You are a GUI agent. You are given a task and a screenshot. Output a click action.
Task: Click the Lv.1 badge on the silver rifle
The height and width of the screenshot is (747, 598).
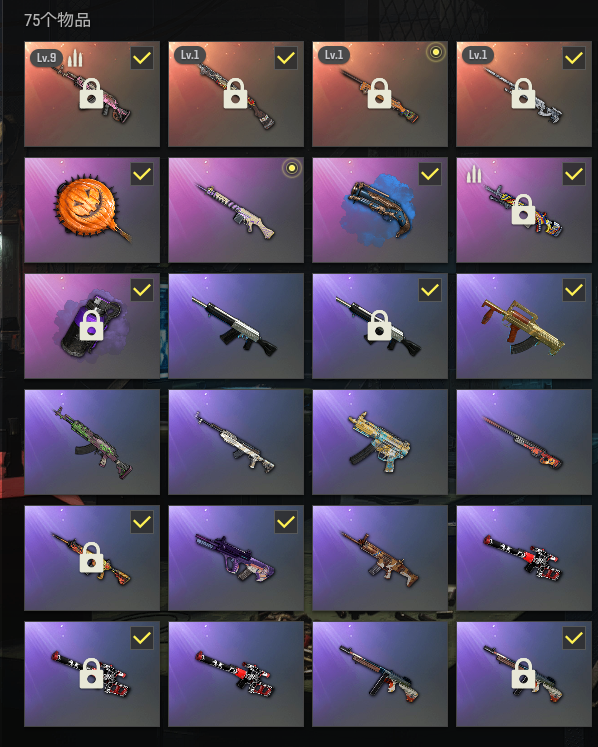pos(478,55)
